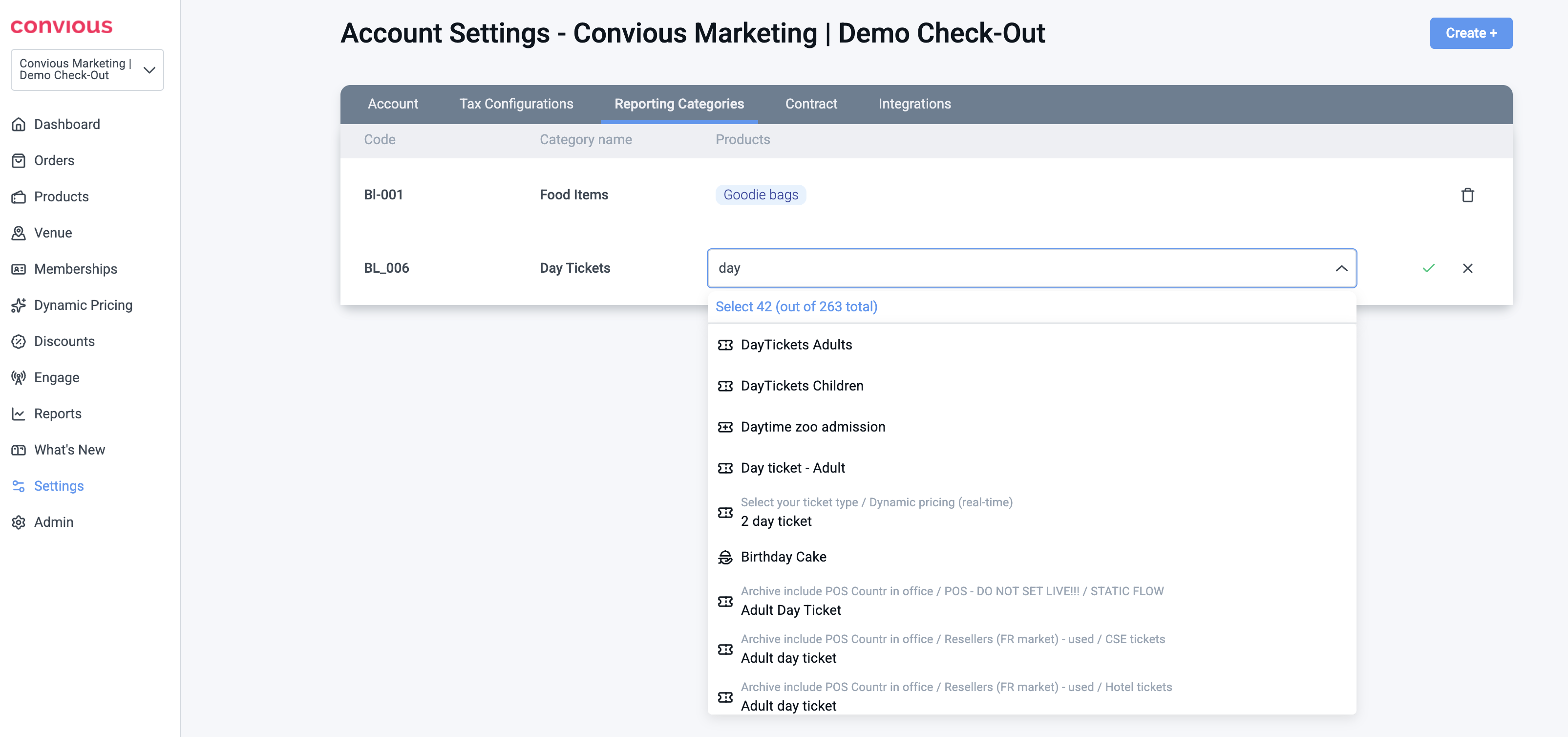The image size is (1568, 737).
Task: Go to Engage section in sidebar
Action: point(56,378)
